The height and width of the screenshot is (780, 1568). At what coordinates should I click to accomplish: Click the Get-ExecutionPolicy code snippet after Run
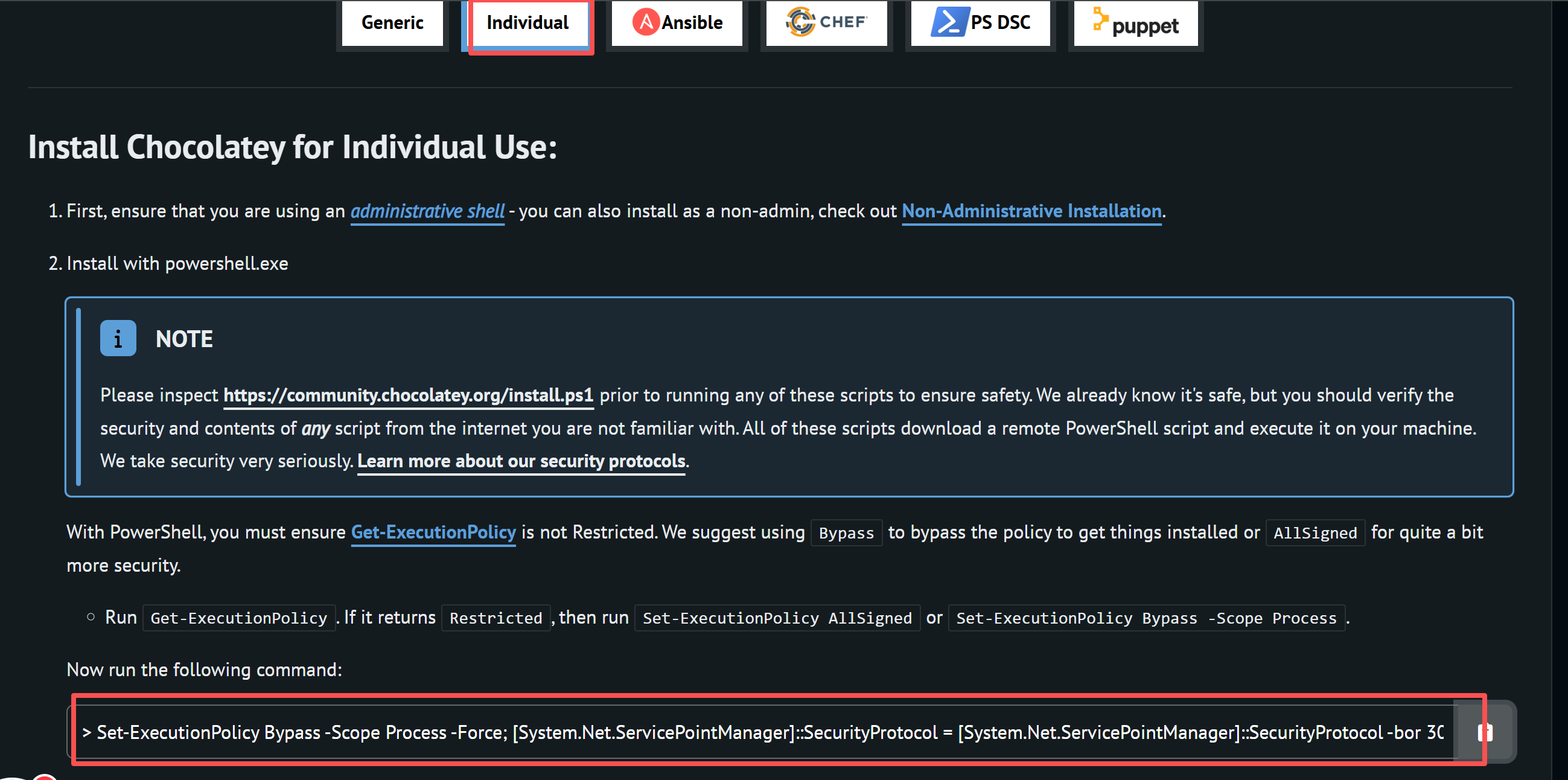238,618
